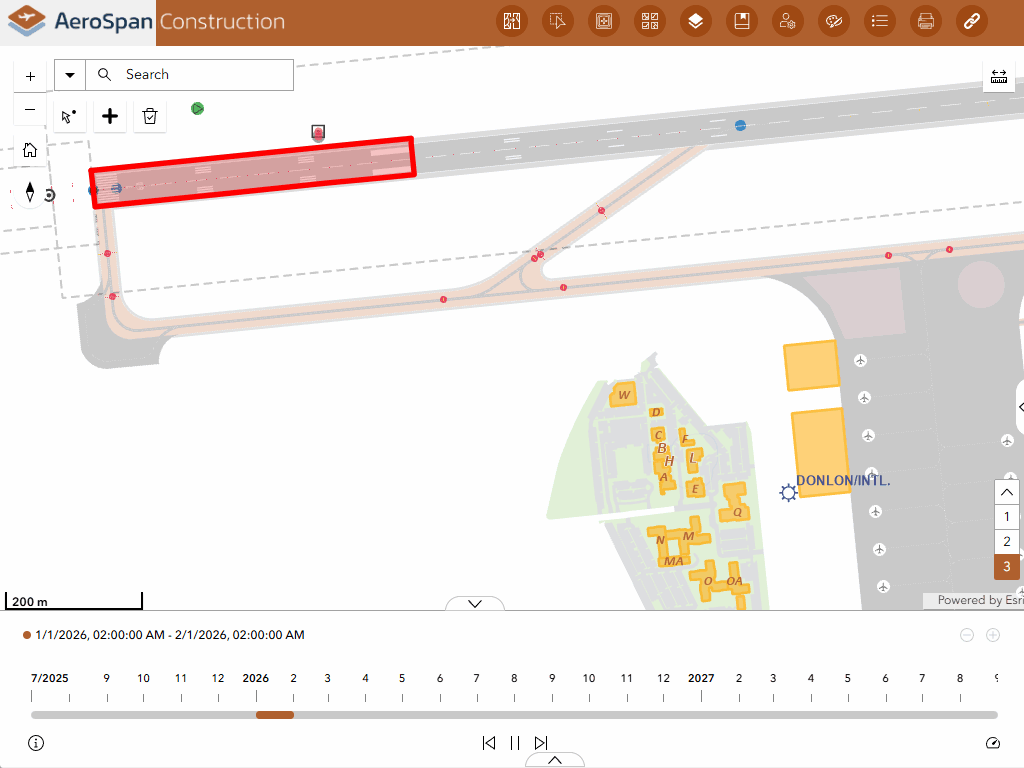The height and width of the screenshot is (768, 1024).
Task: Zoom out the timeline with the minus circle
Action: [967, 635]
